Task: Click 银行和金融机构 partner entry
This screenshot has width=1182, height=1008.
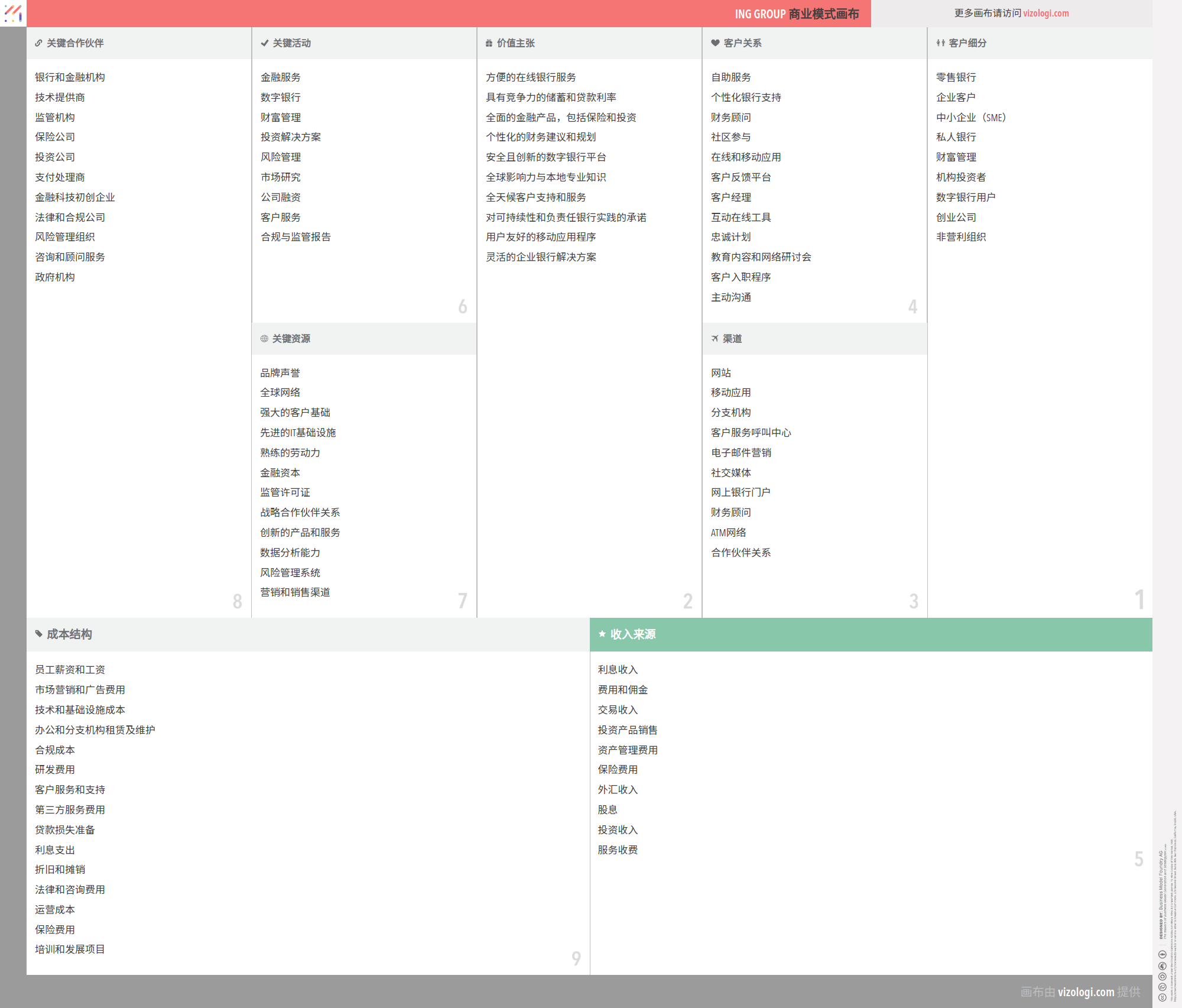Action: (x=70, y=77)
